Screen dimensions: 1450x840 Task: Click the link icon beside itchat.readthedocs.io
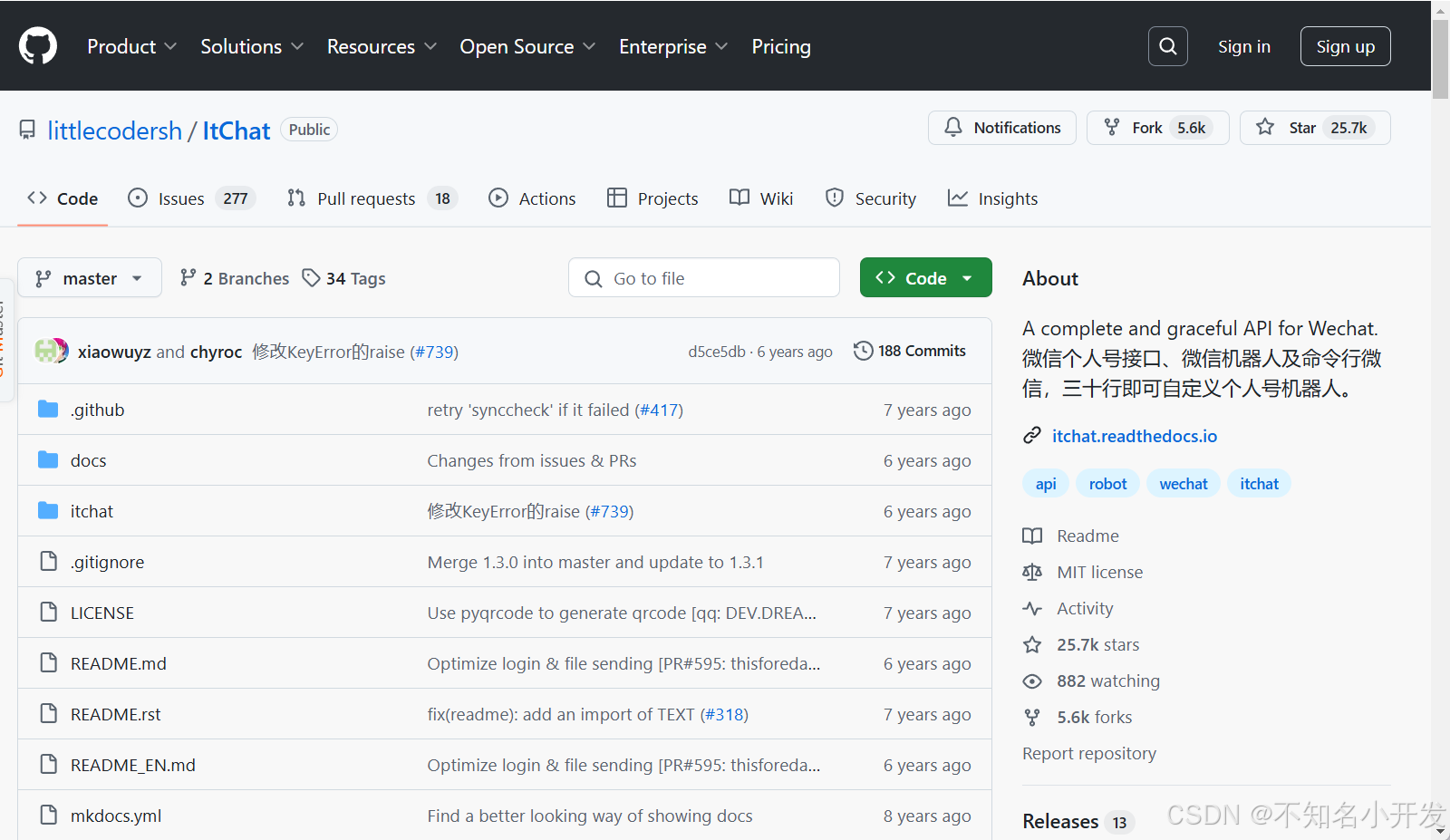tap(1032, 436)
